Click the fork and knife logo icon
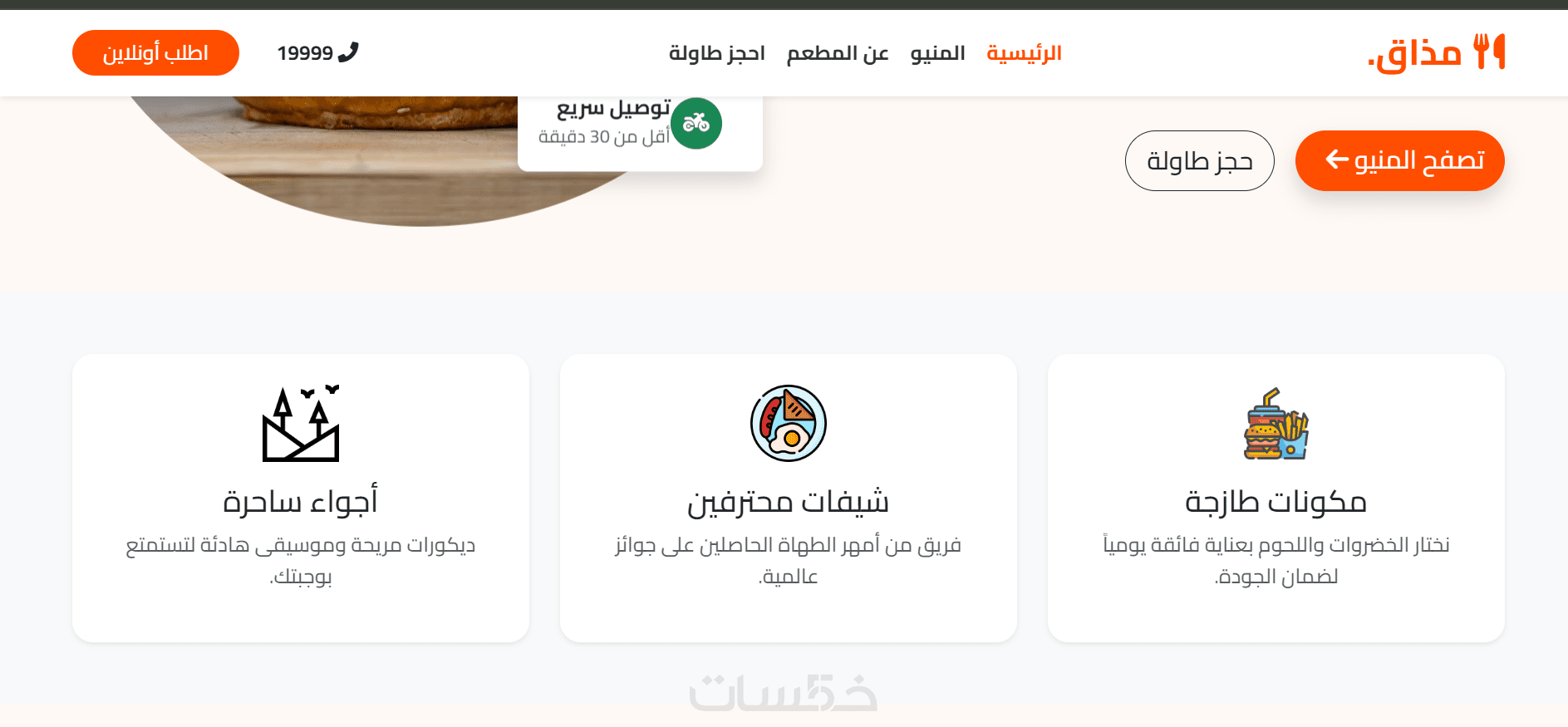Image resolution: width=1568 pixels, height=727 pixels. 1489,52
